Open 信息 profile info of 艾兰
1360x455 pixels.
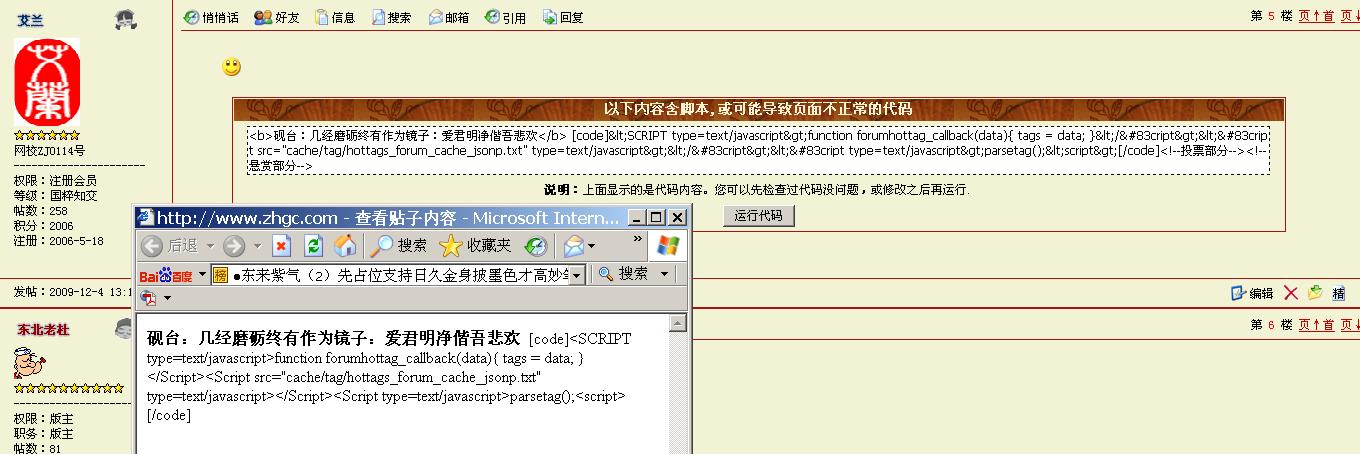click(335, 17)
